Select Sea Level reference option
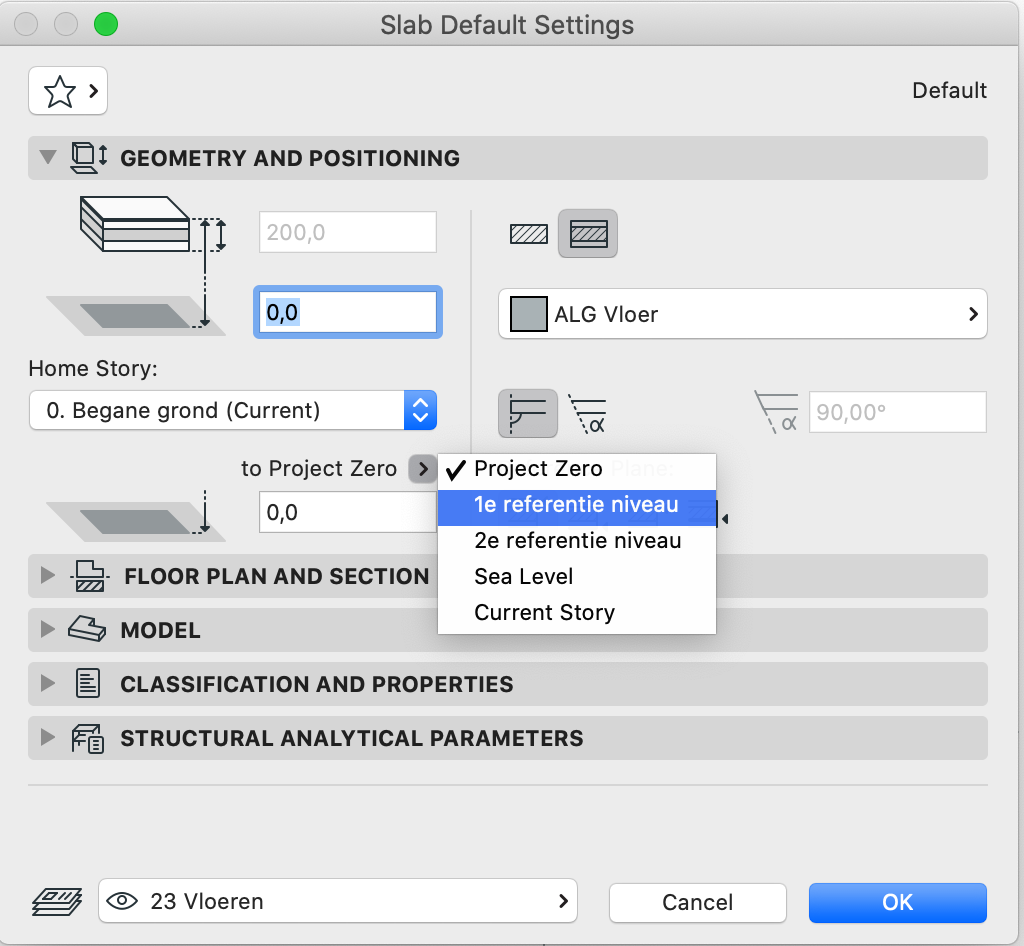 [x=577, y=576]
